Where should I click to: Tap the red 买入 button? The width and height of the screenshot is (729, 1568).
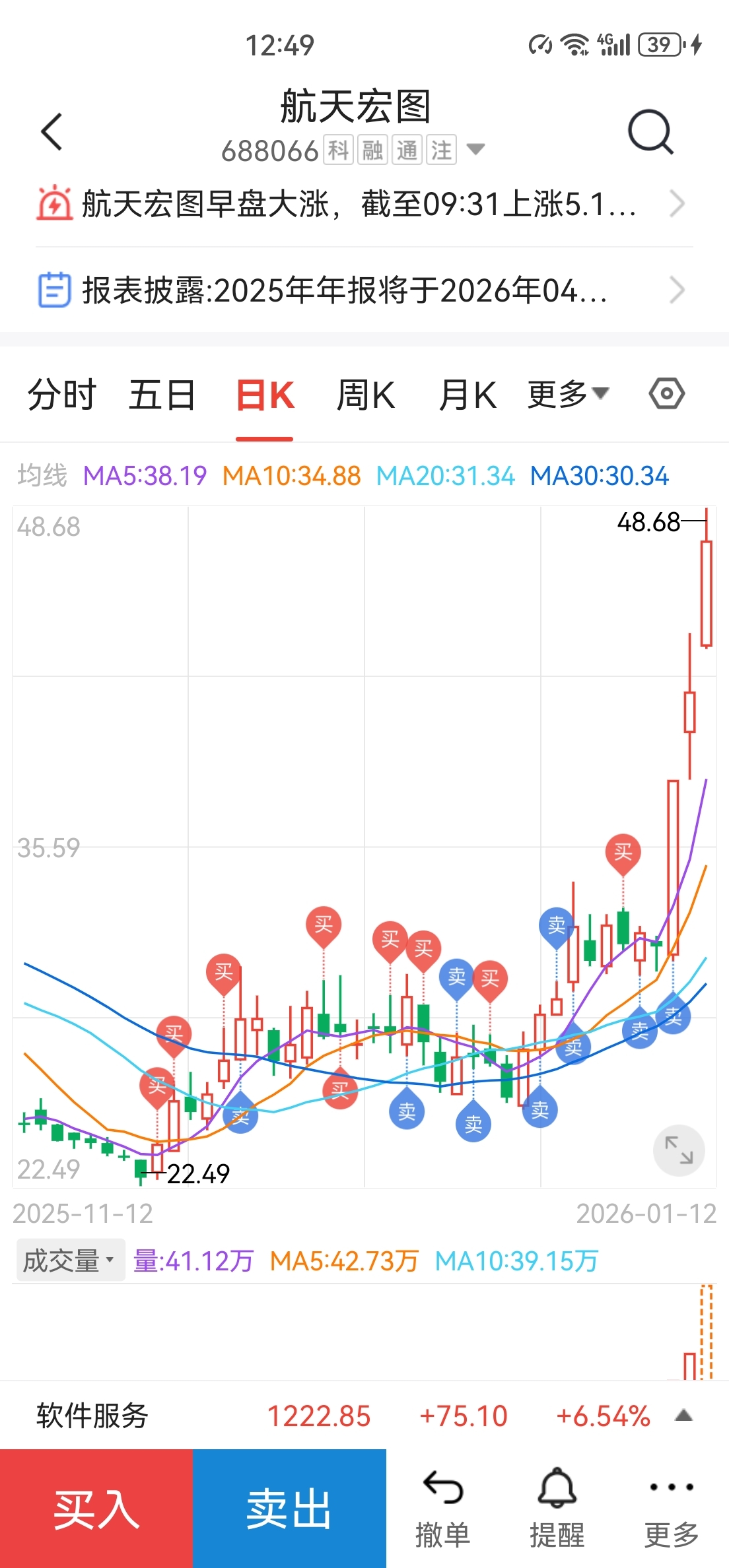(x=96, y=1509)
